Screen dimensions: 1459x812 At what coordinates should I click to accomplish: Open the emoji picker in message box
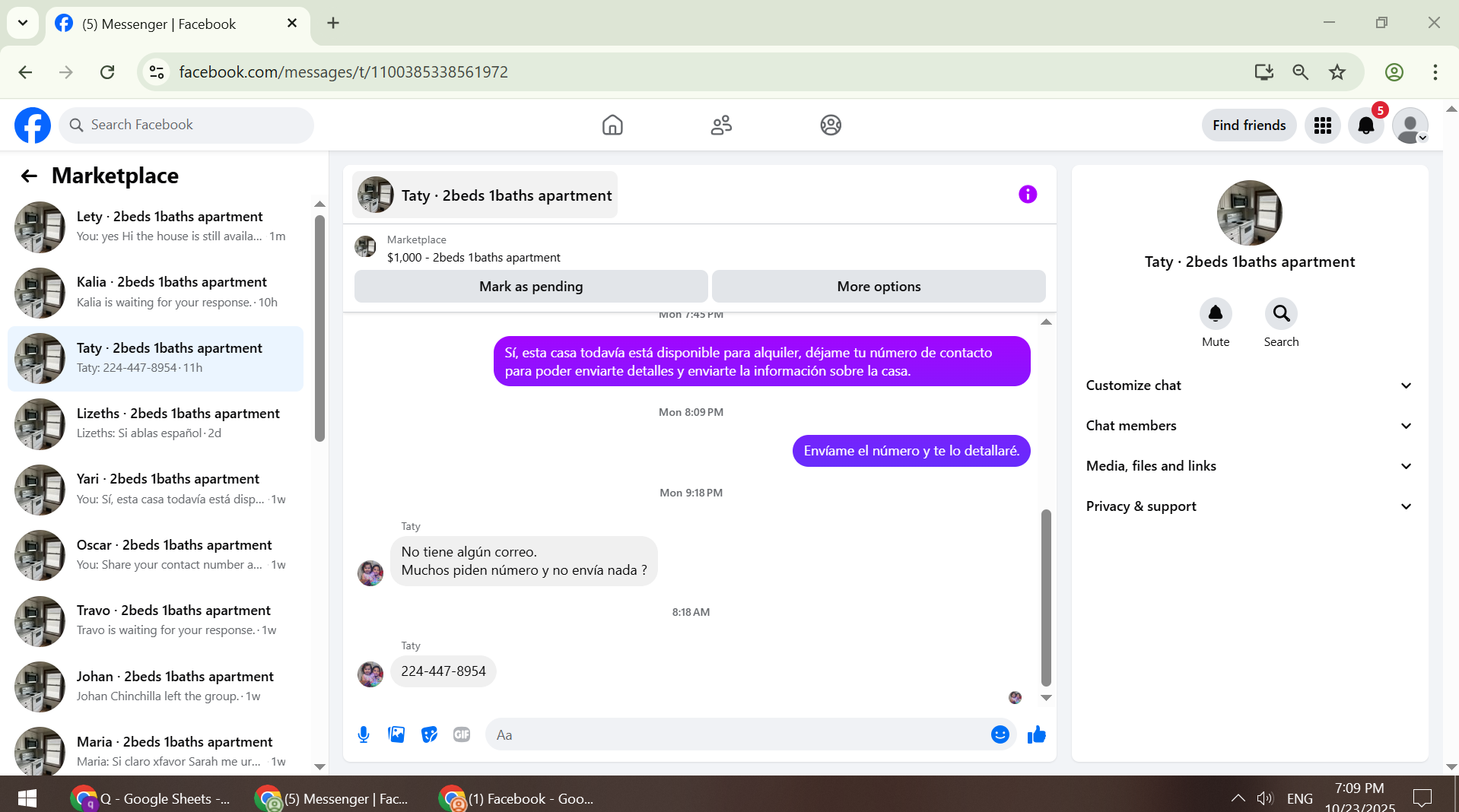pyautogui.click(x=1000, y=734)
